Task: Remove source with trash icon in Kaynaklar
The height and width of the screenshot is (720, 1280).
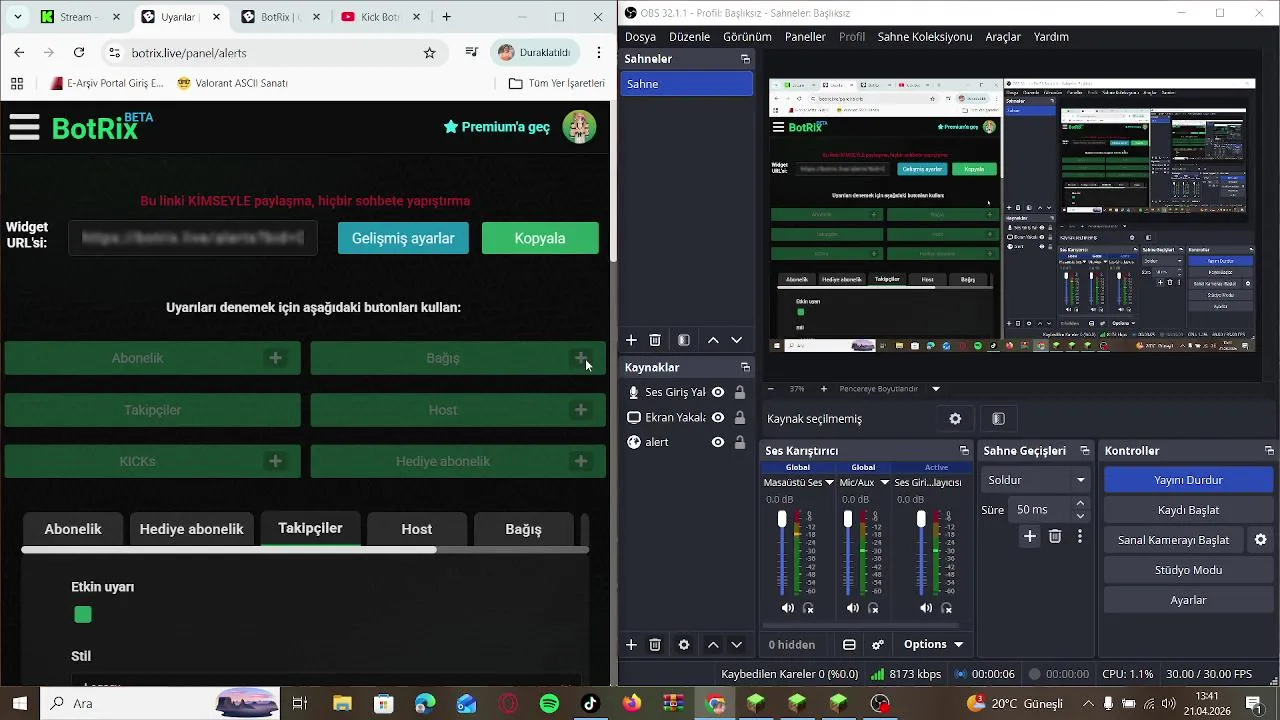Action: (655, 645)
